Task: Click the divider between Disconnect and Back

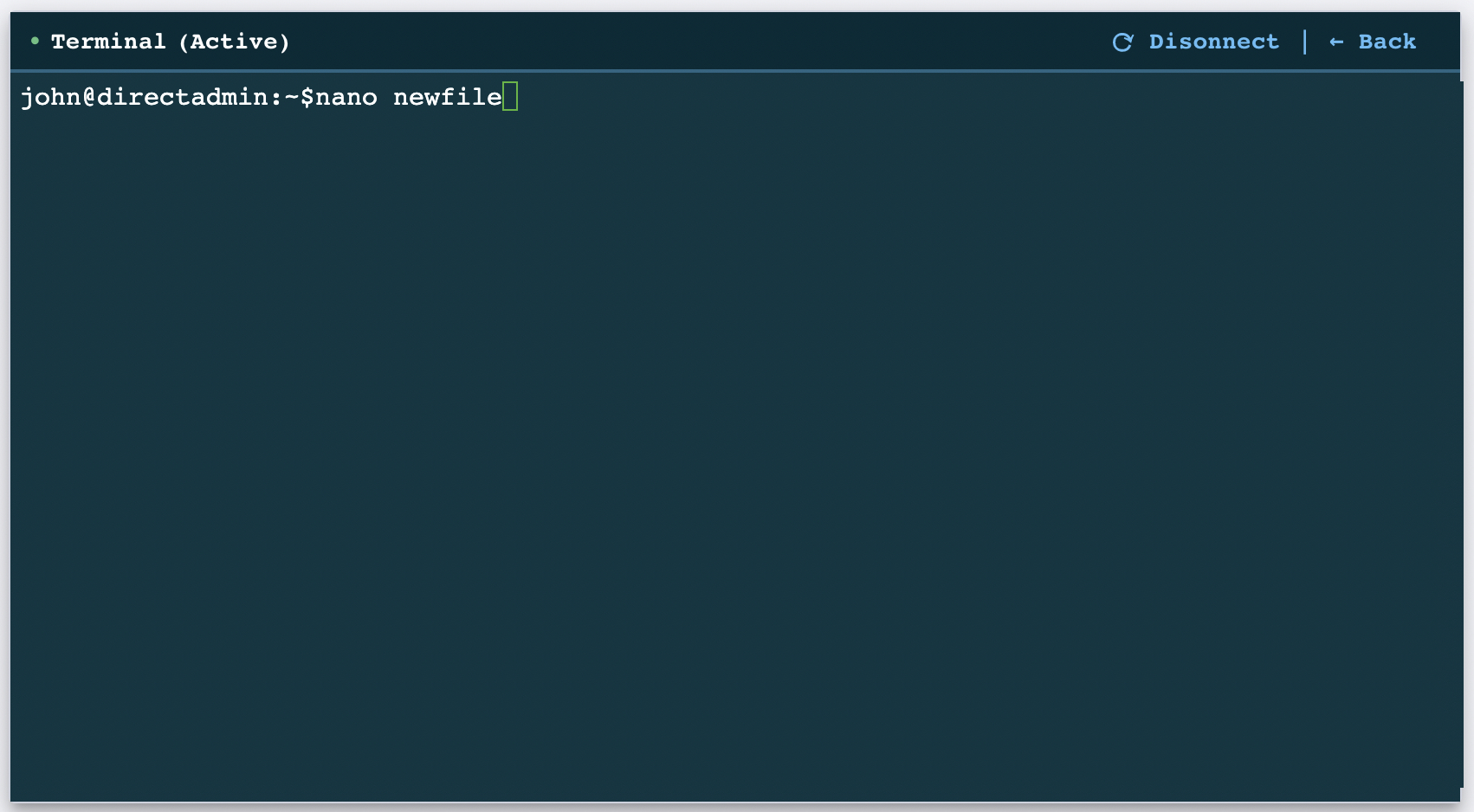Action: [x=1306, y=41]
